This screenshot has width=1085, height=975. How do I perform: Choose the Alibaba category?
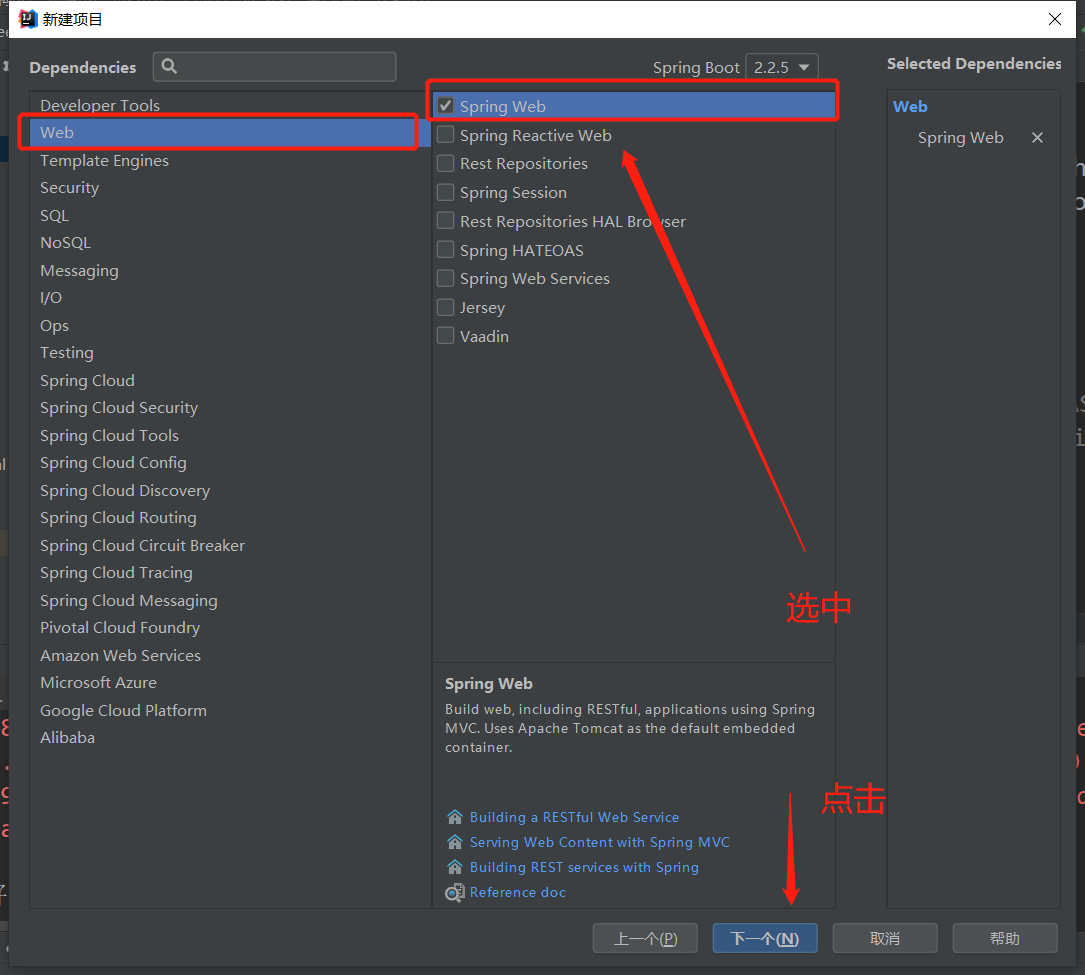pos(230,738)
